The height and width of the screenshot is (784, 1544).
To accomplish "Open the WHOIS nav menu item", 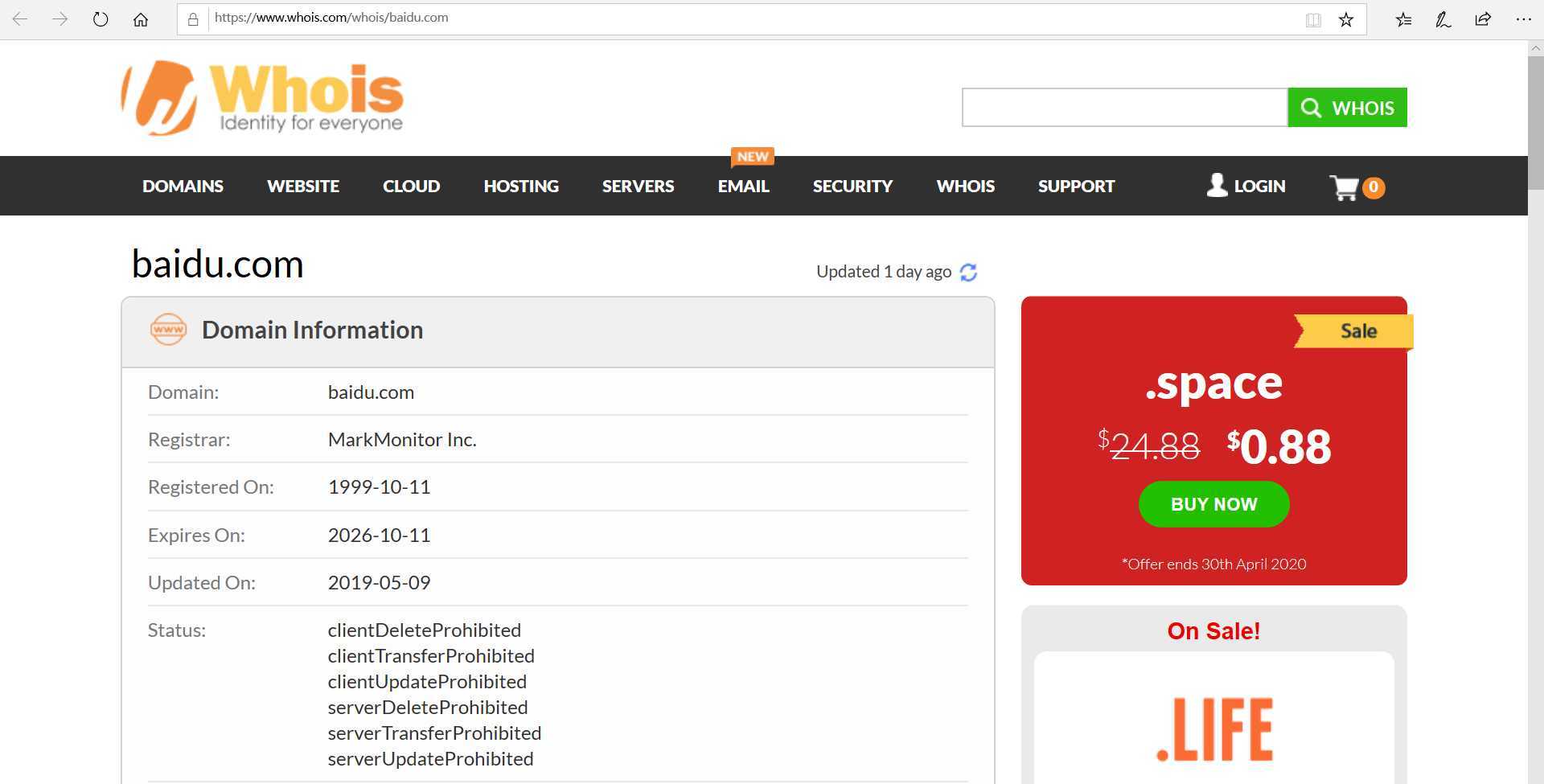I will tap(965, 186).
